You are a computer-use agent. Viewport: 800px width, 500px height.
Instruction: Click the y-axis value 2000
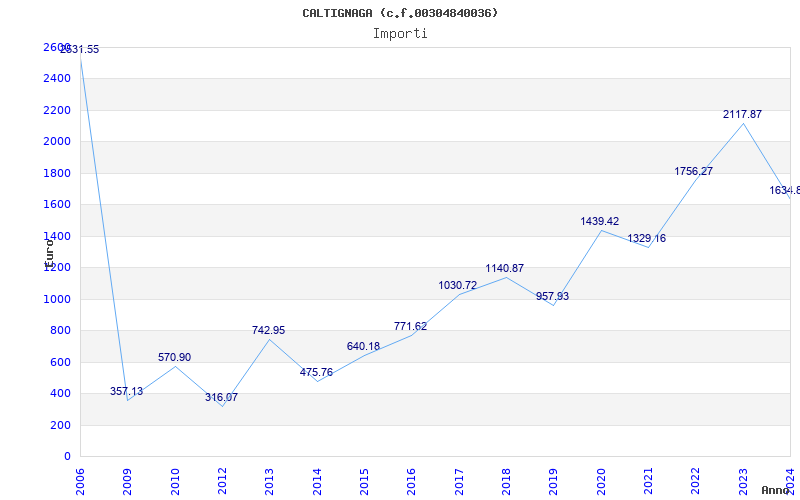click(x=57, y=141)
